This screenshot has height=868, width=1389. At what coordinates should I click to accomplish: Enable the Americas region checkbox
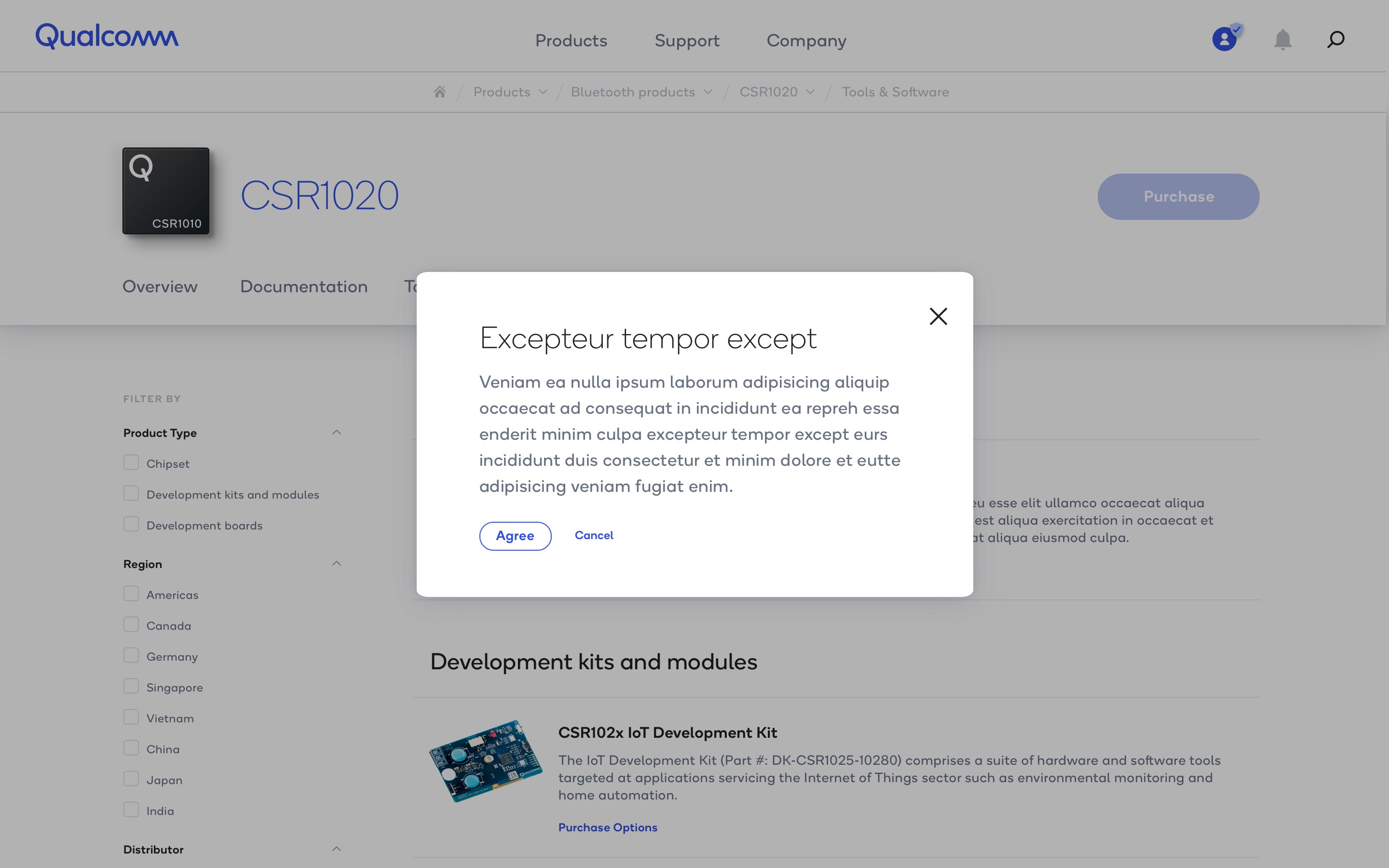(x=132, y=594)
